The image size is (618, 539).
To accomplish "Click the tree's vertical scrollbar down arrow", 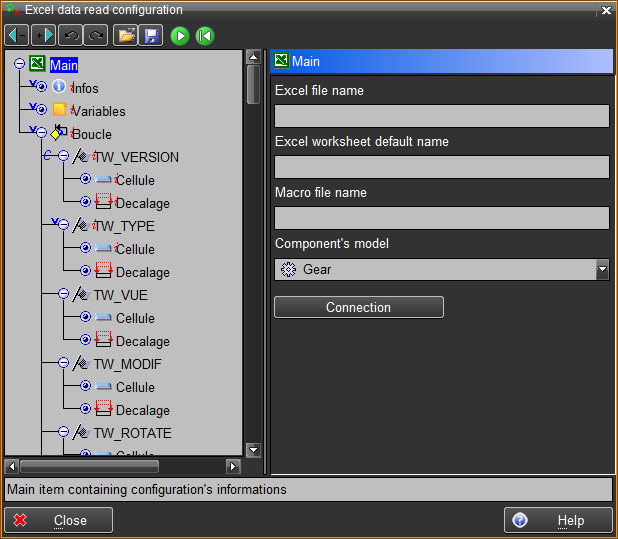I will pos(253,450).
